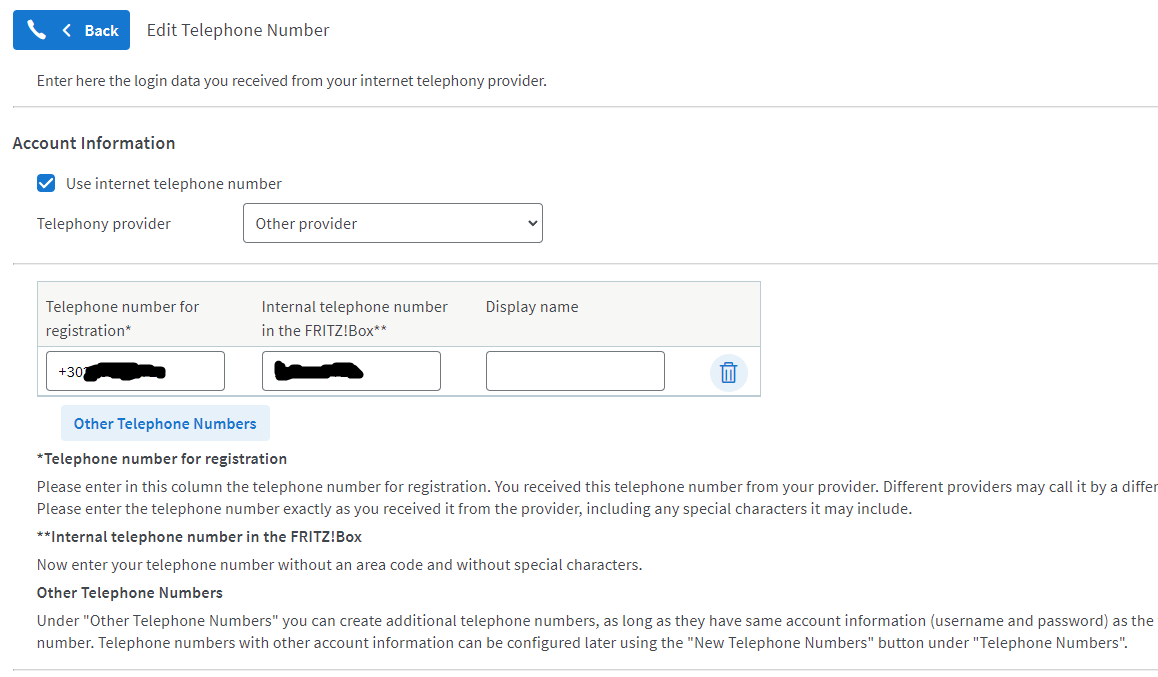Click the bold registration number footnote heading

pyautogui.click(x=162, y=459)
